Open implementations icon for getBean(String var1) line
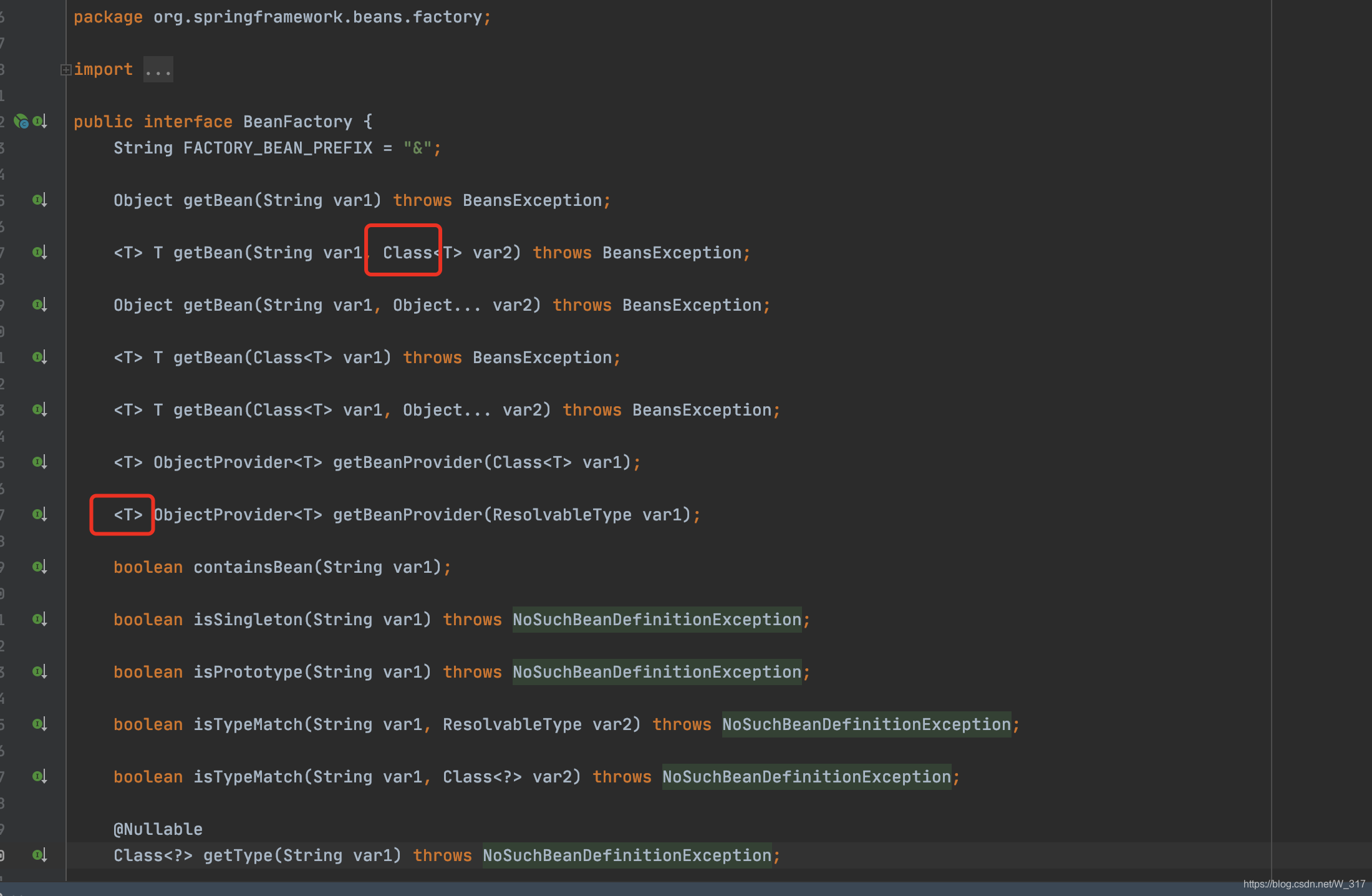The width and height of the screenshot is (1372, 896). [x=40, y=200]
